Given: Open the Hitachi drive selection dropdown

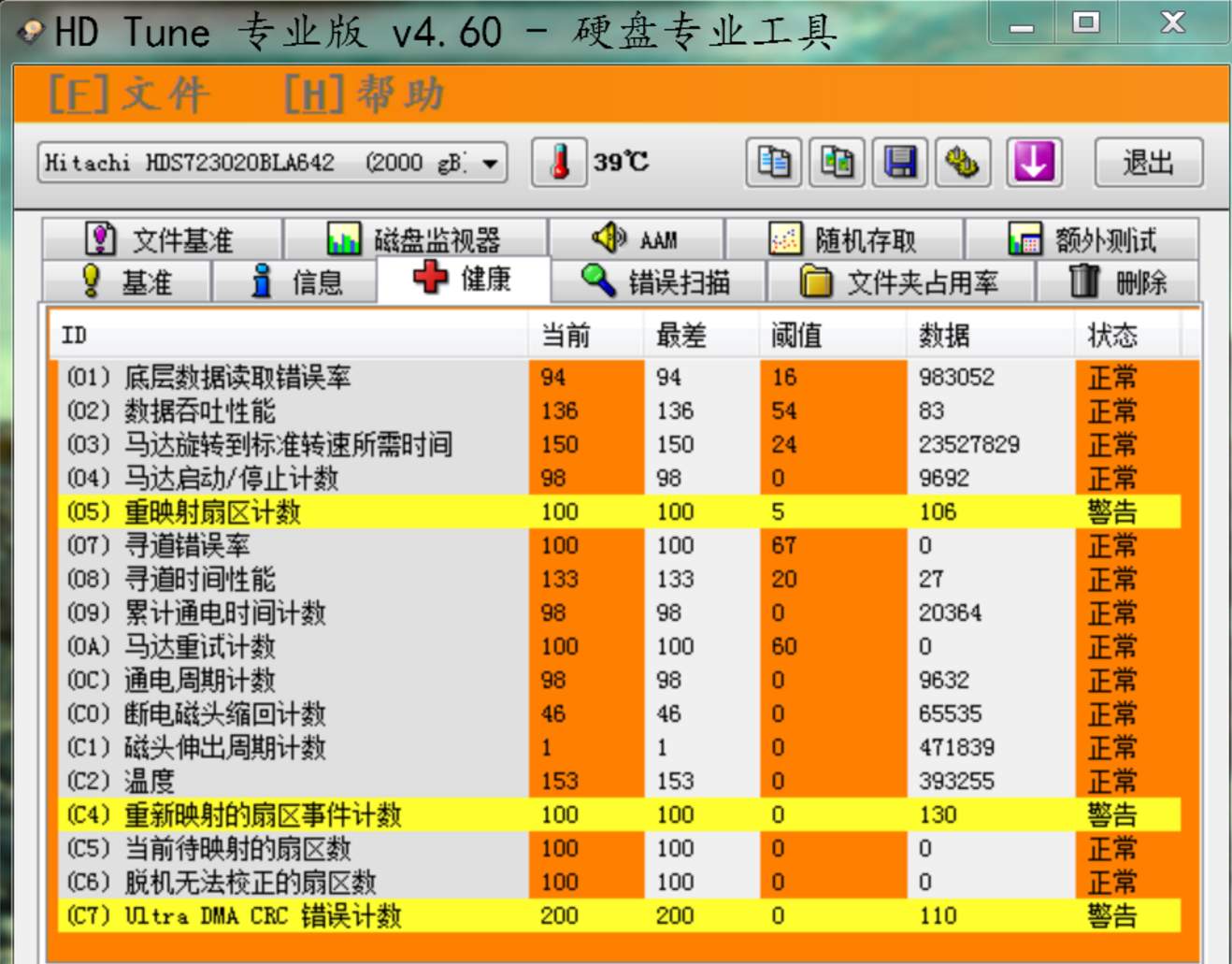Looking at the screenshot, I should click(x=273, y=163).
